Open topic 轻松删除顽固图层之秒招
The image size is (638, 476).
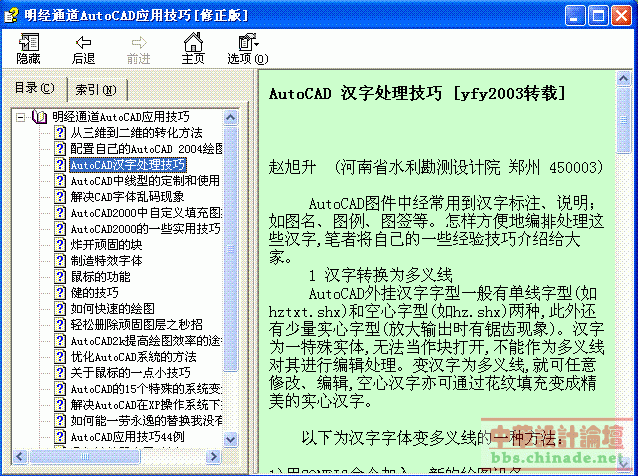(x=136, y=325)
